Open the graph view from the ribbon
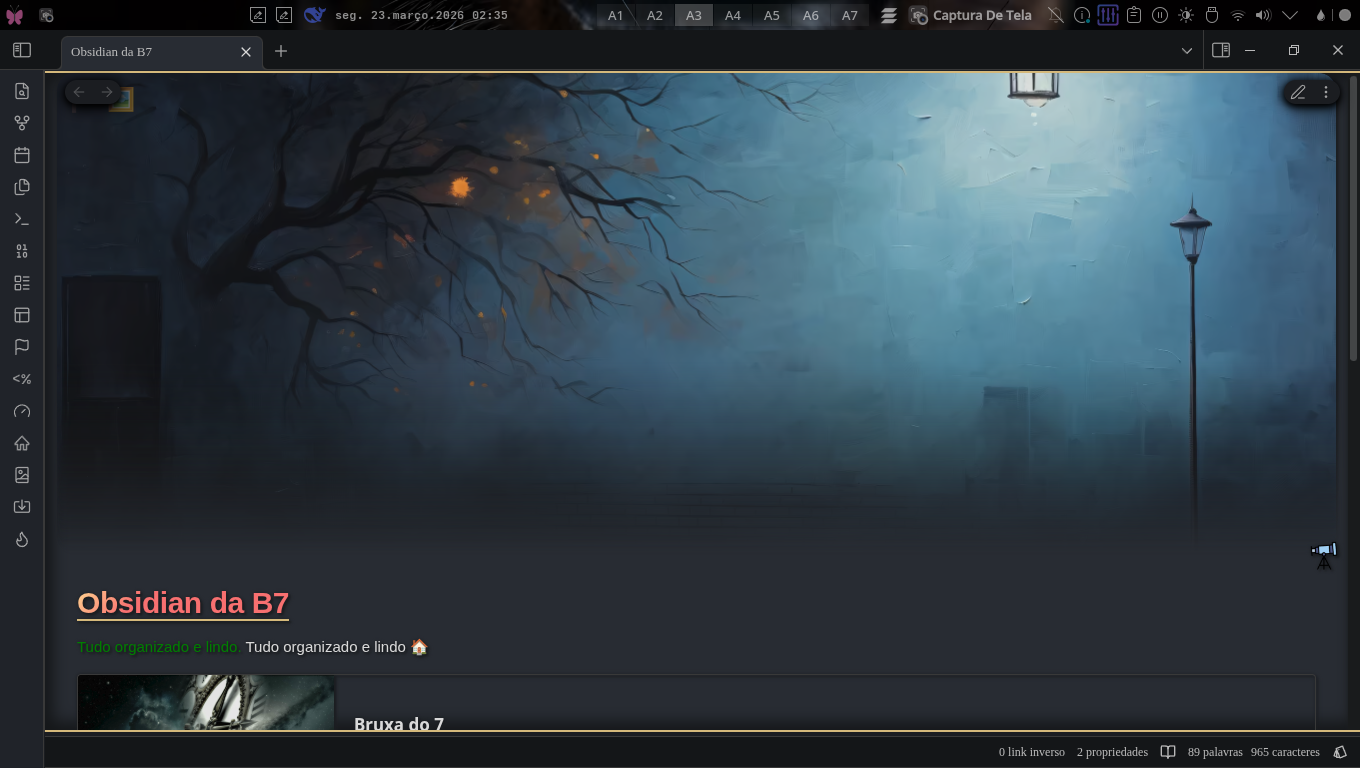This screenshot has height=768, width=1360. [22, 122]
